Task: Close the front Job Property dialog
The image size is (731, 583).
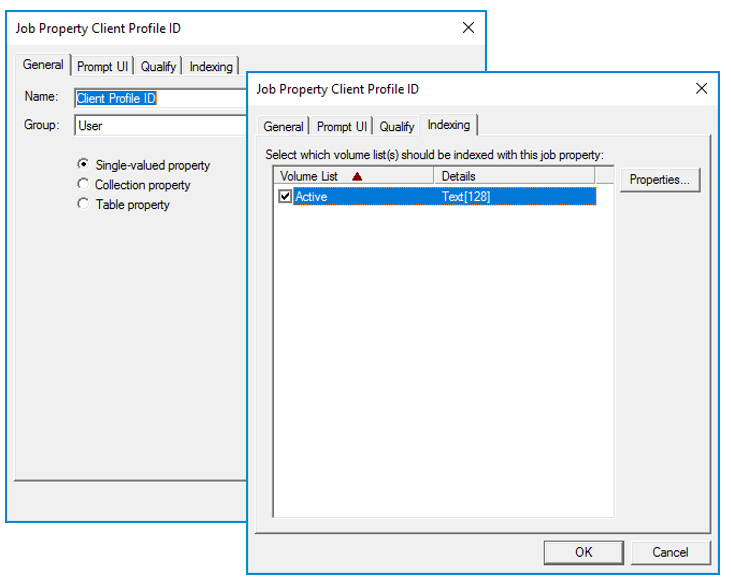Action: pos(701,88)
